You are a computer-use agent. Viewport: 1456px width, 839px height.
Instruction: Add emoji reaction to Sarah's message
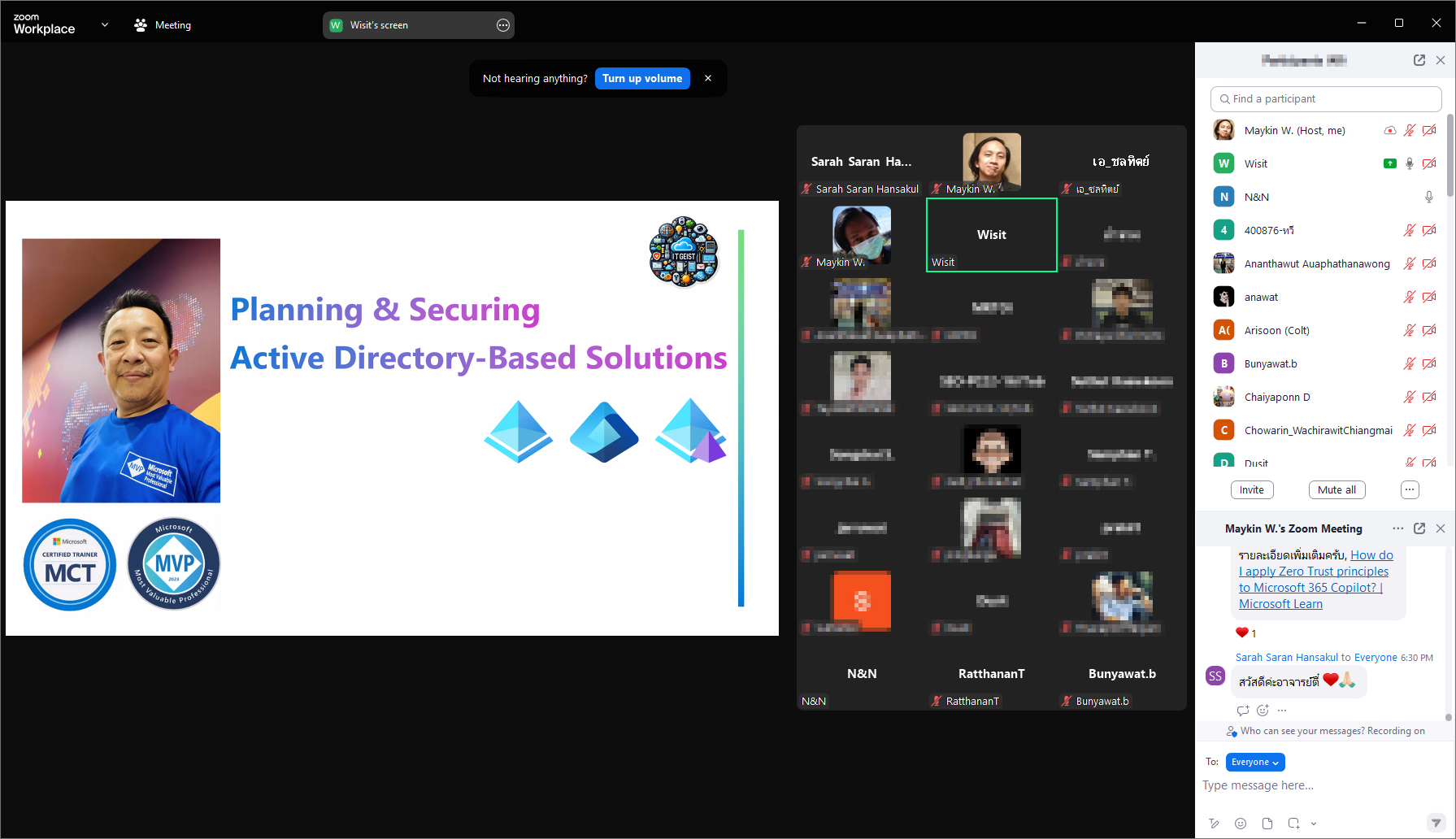[1263, 711]
